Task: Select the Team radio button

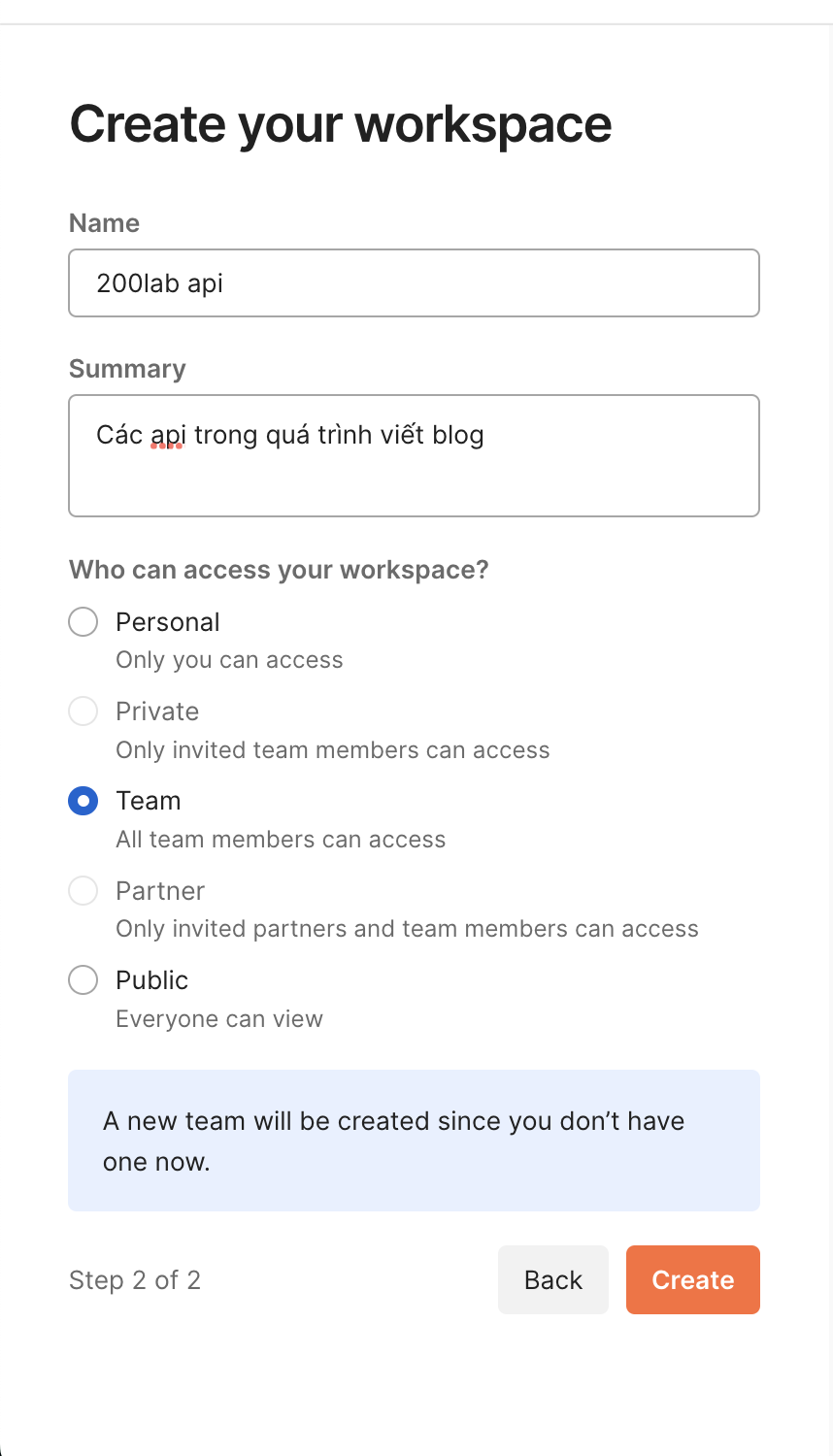Action: (x=83, y=801)
